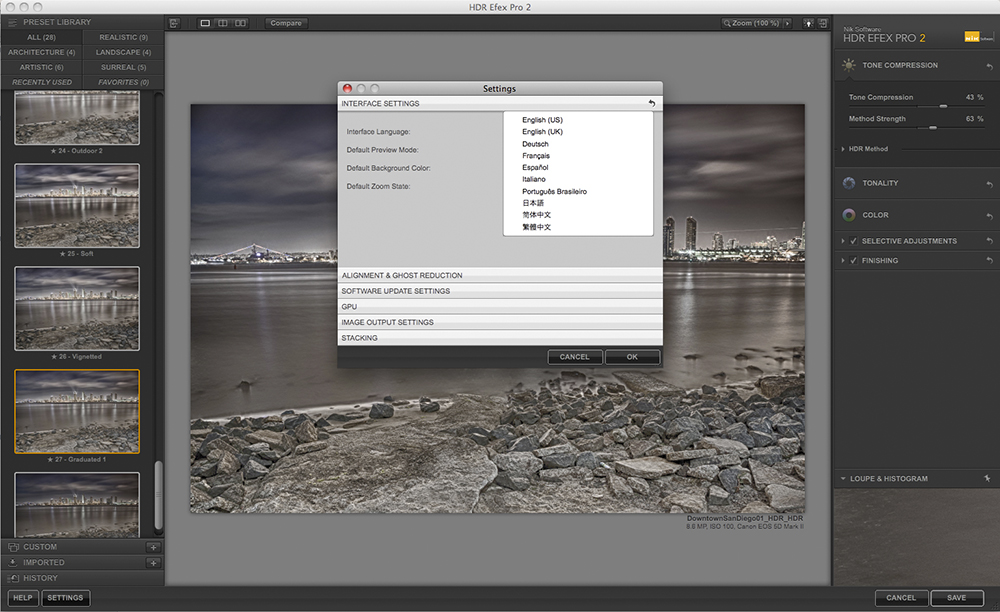This screenshot has width=1000, height=612.
Task: Click the single image view icon
Action: [x=205, y=23]
